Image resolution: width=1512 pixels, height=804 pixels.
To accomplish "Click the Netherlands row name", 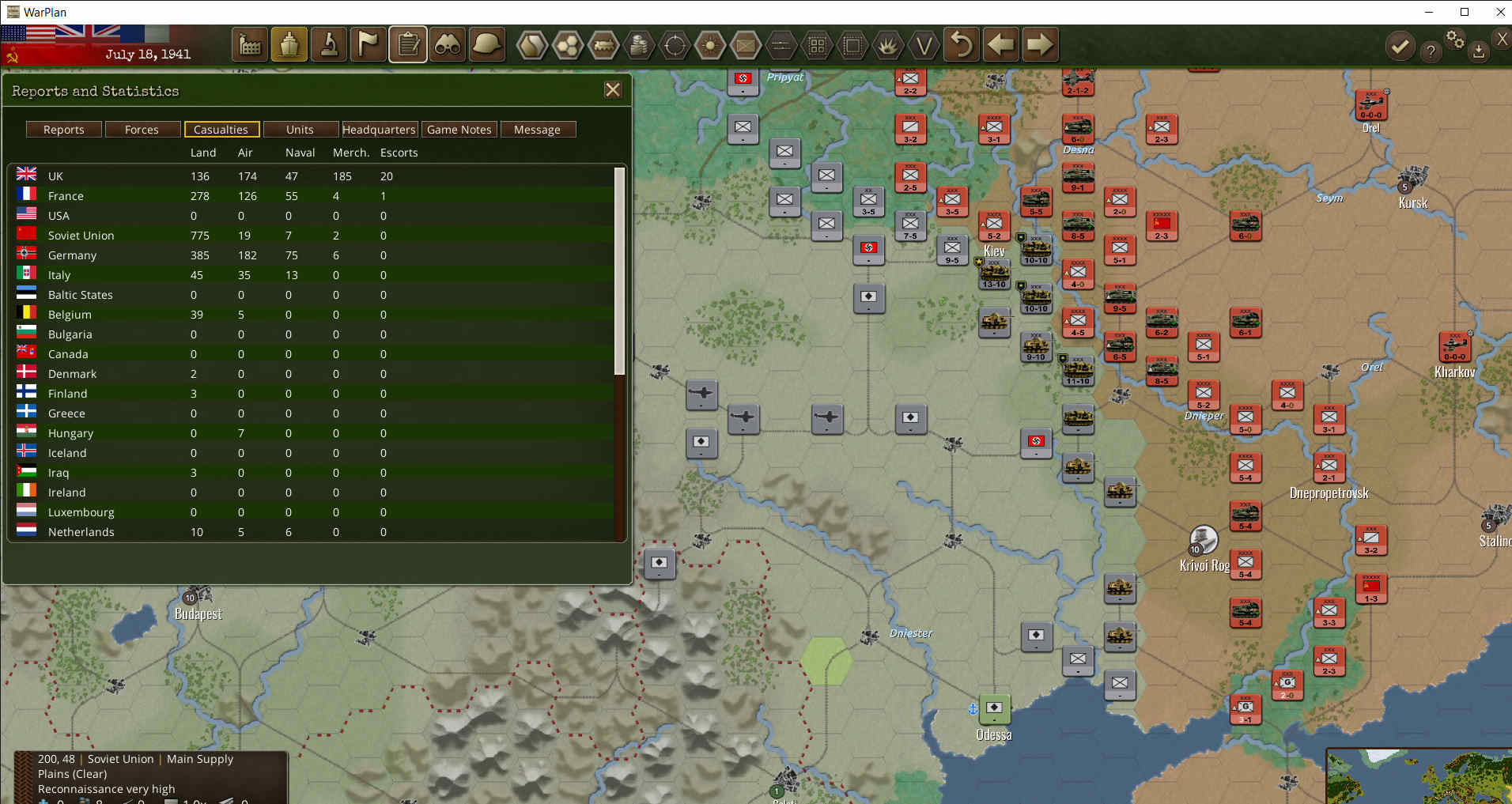I will point(81,532).
